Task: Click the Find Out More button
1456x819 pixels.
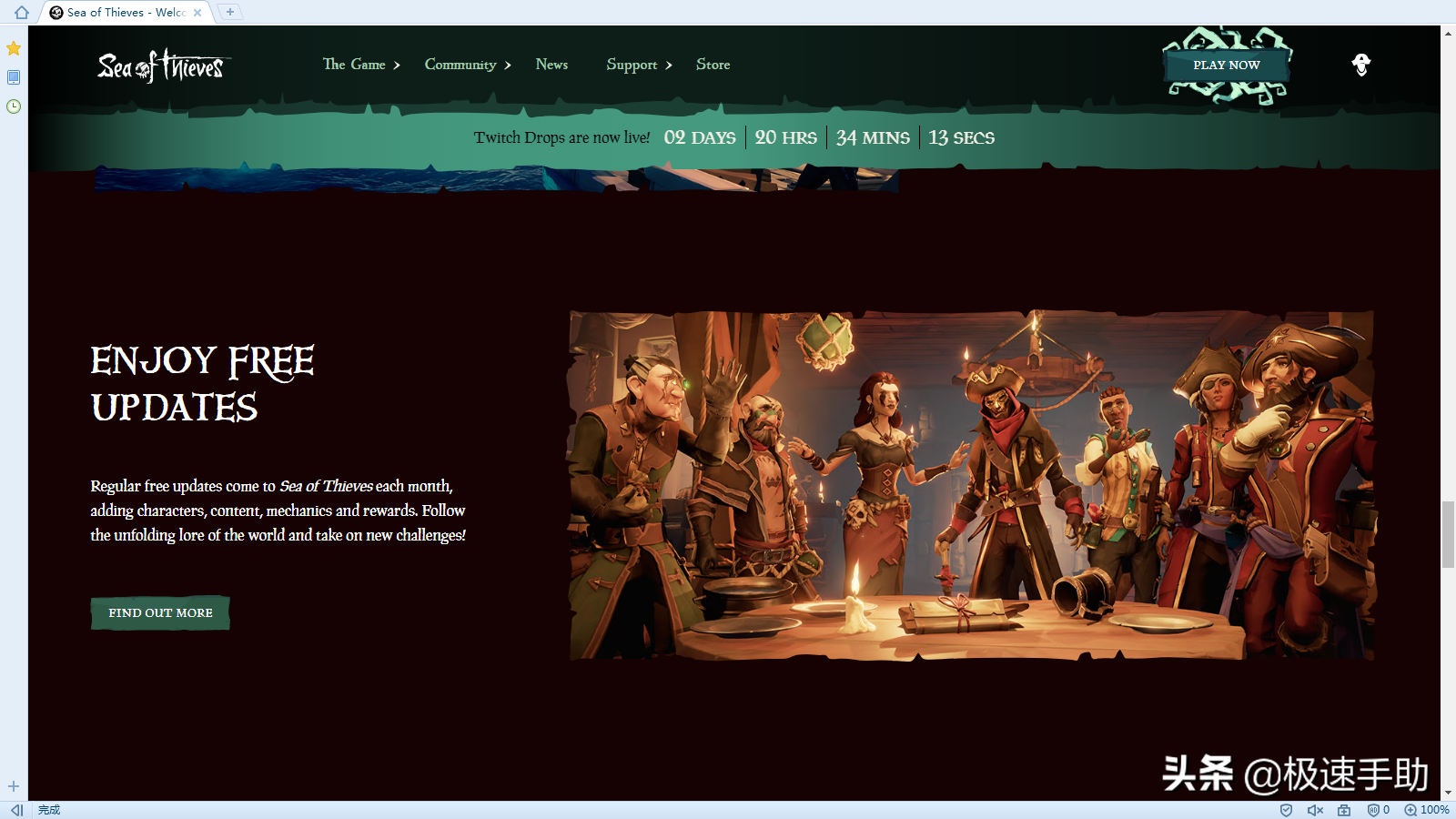Action: pos(160,612)
